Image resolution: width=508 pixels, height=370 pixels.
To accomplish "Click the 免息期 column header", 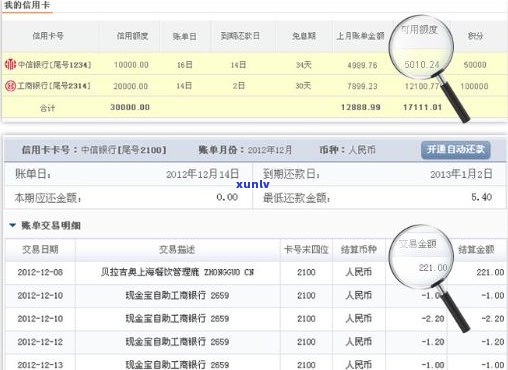I will (x=304, y=36).
